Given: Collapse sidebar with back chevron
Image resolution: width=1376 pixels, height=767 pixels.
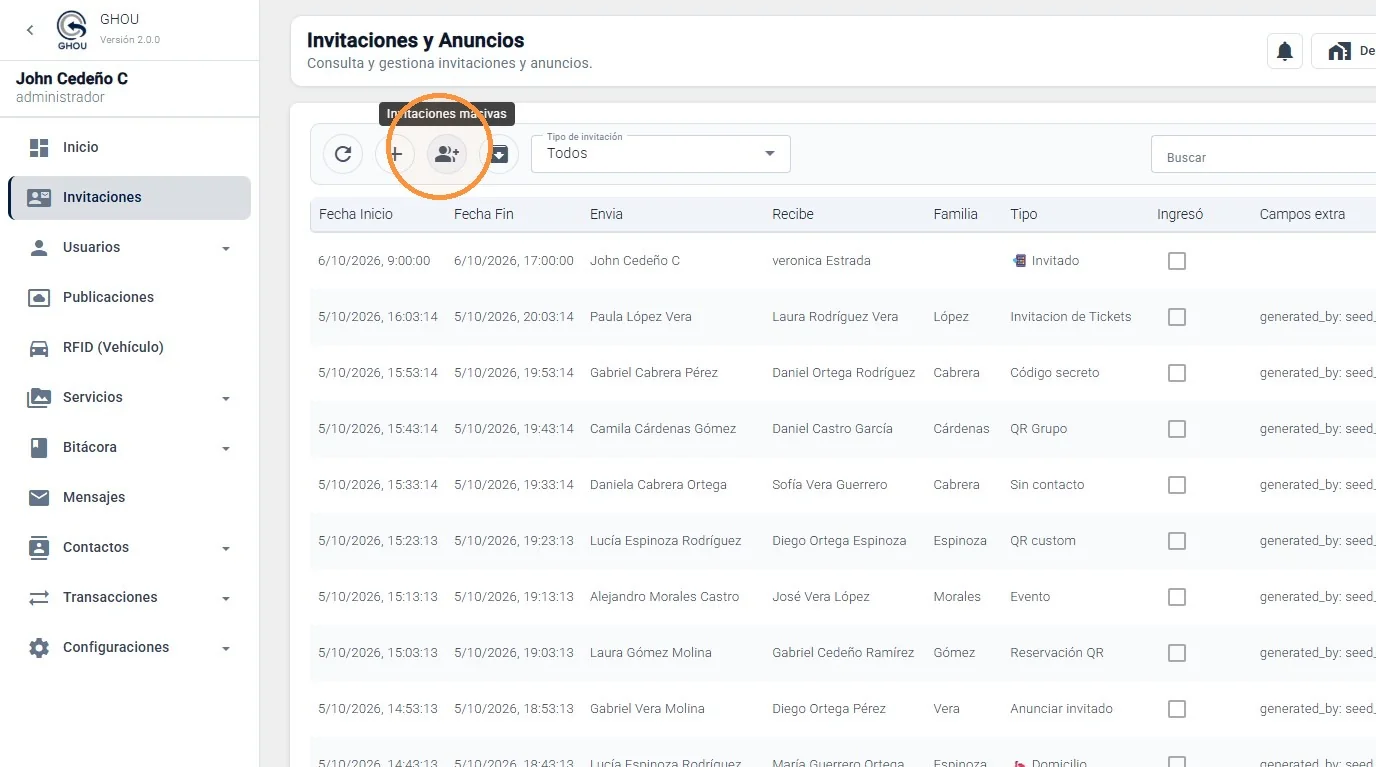Looking at the screenshot, I should pos(30,30).
